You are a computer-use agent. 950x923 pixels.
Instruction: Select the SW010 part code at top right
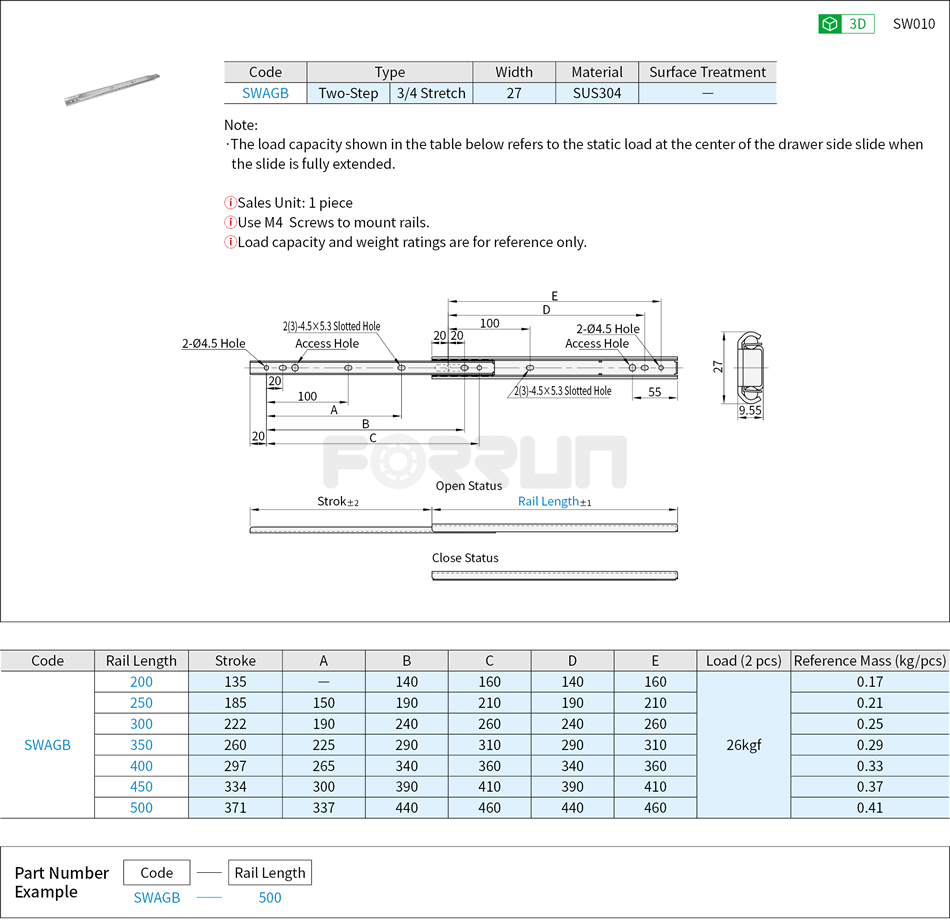[x=916, y=23]
